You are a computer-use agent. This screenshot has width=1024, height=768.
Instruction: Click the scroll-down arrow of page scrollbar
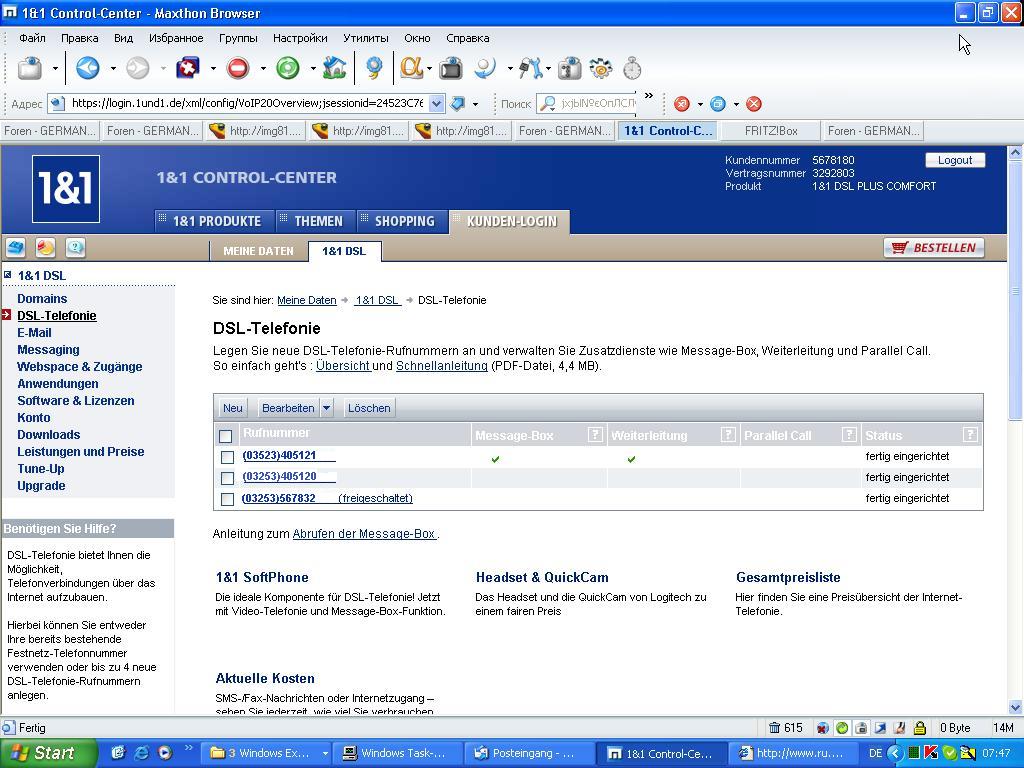click(x=1015, y=707)
